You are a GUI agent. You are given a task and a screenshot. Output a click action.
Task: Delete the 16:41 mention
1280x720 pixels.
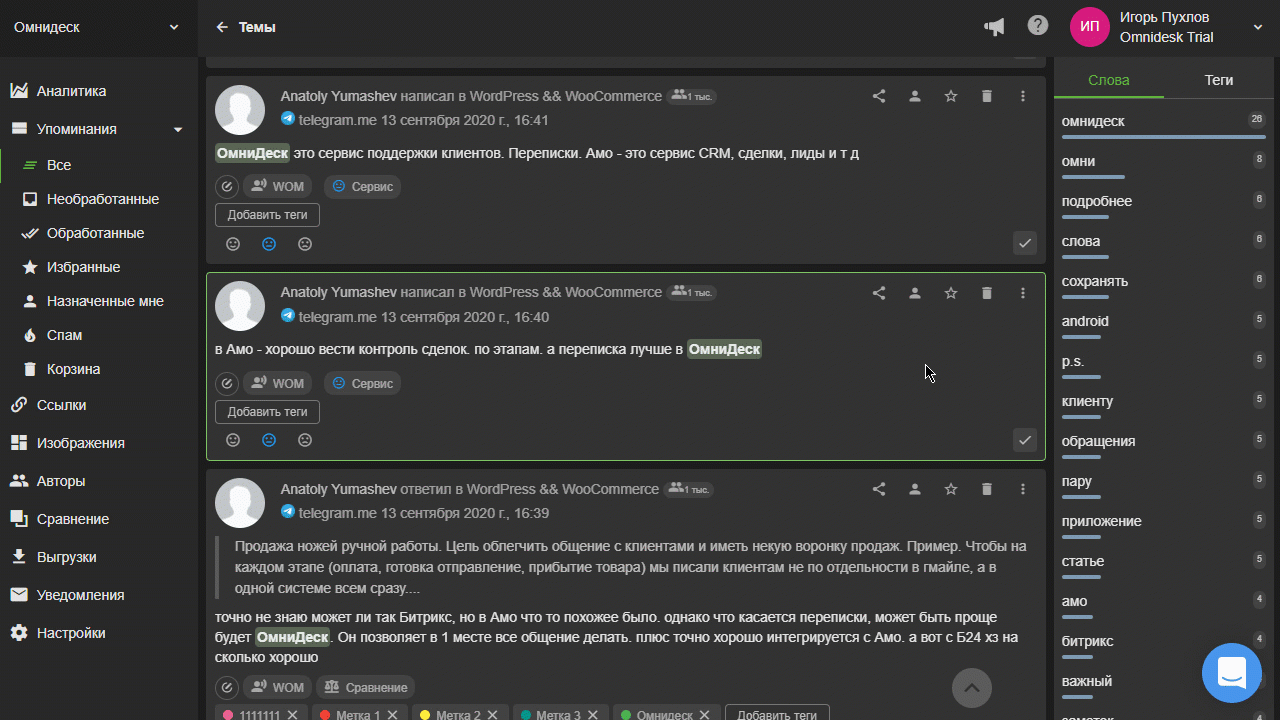[987, 96]
